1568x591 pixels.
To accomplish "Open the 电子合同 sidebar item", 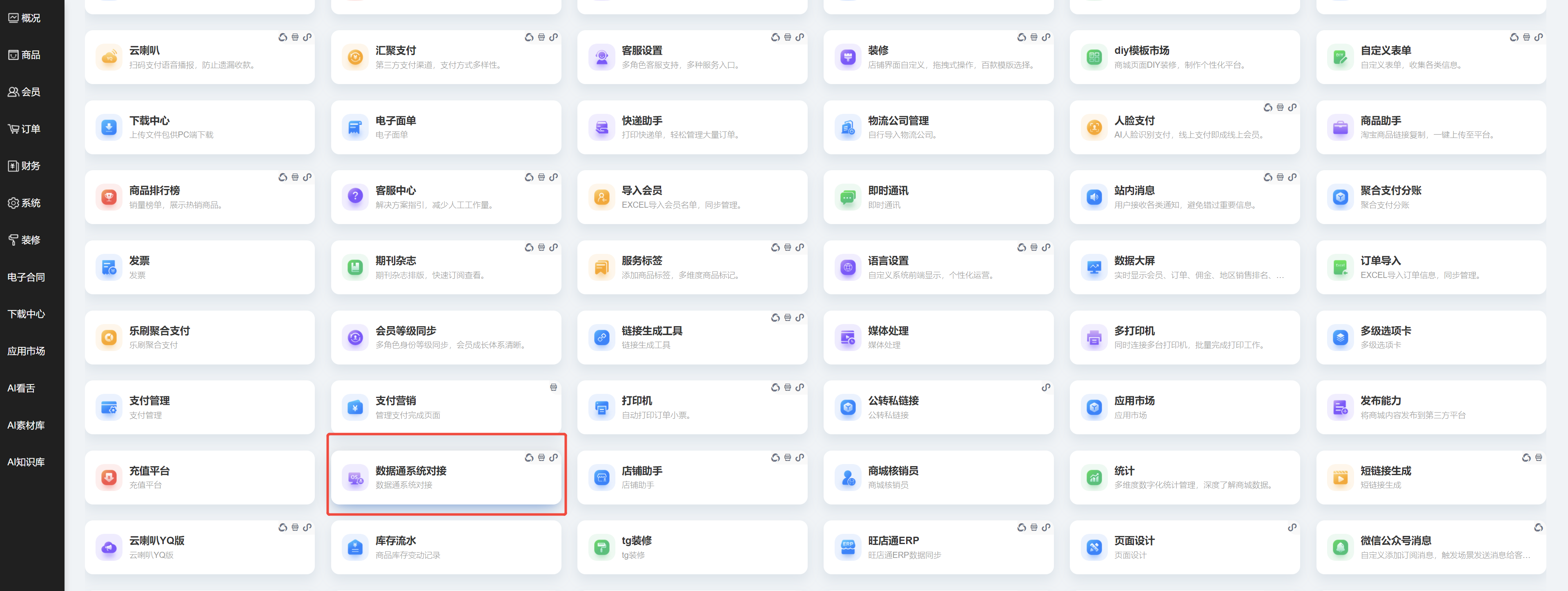I will click(26, 277).
